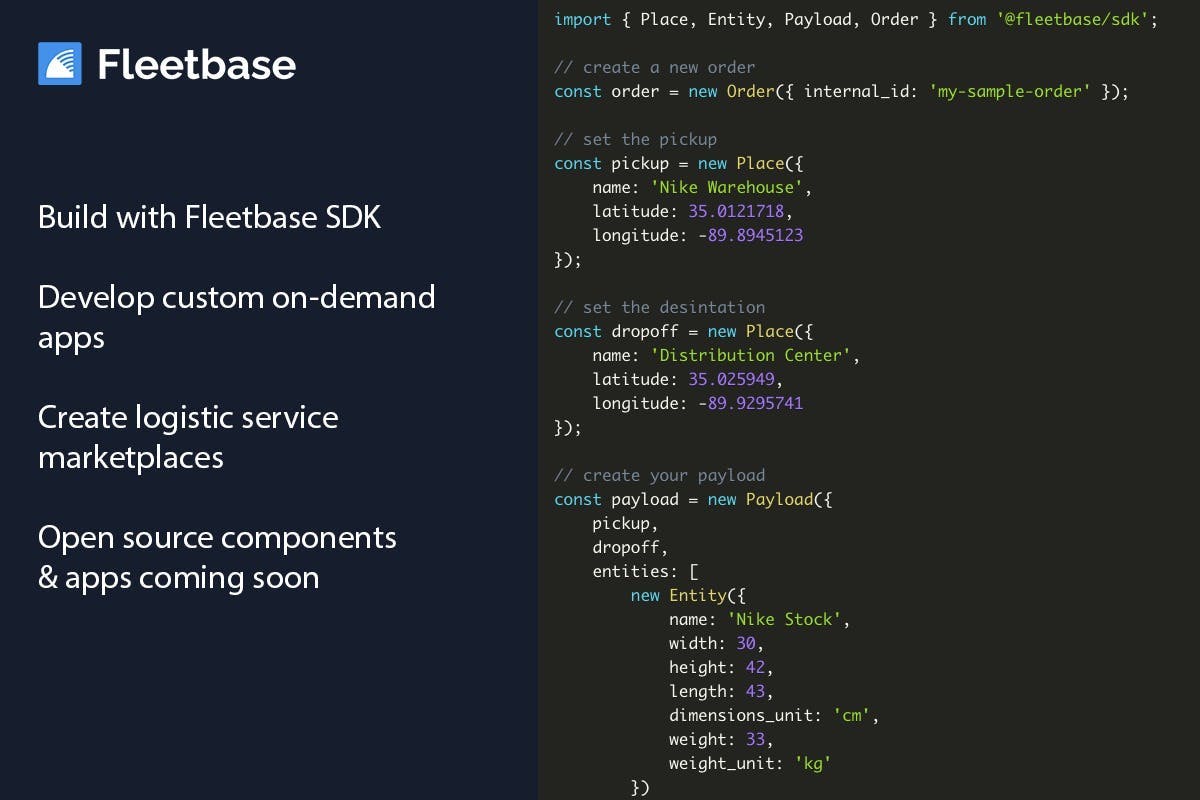Click the dimensions_unit 'cm' value
The height and width of the screenshot is (800, 1200).
851,715
